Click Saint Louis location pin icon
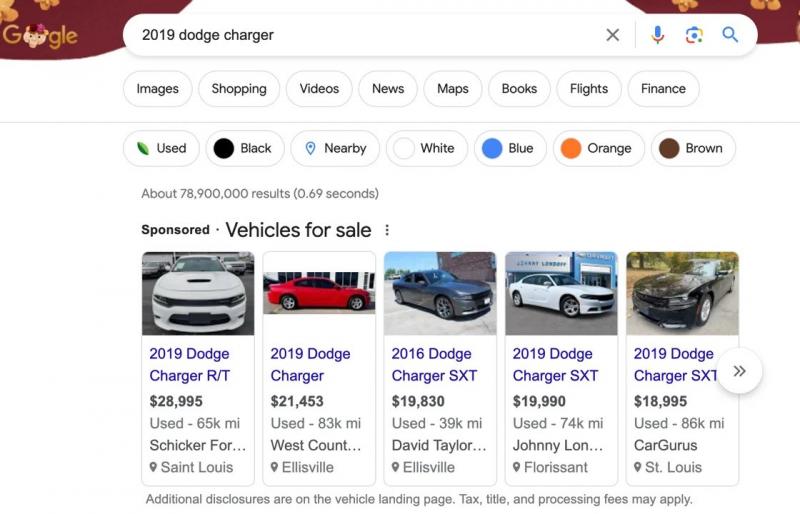Screen dimensions: 800x514 [154, 468]
